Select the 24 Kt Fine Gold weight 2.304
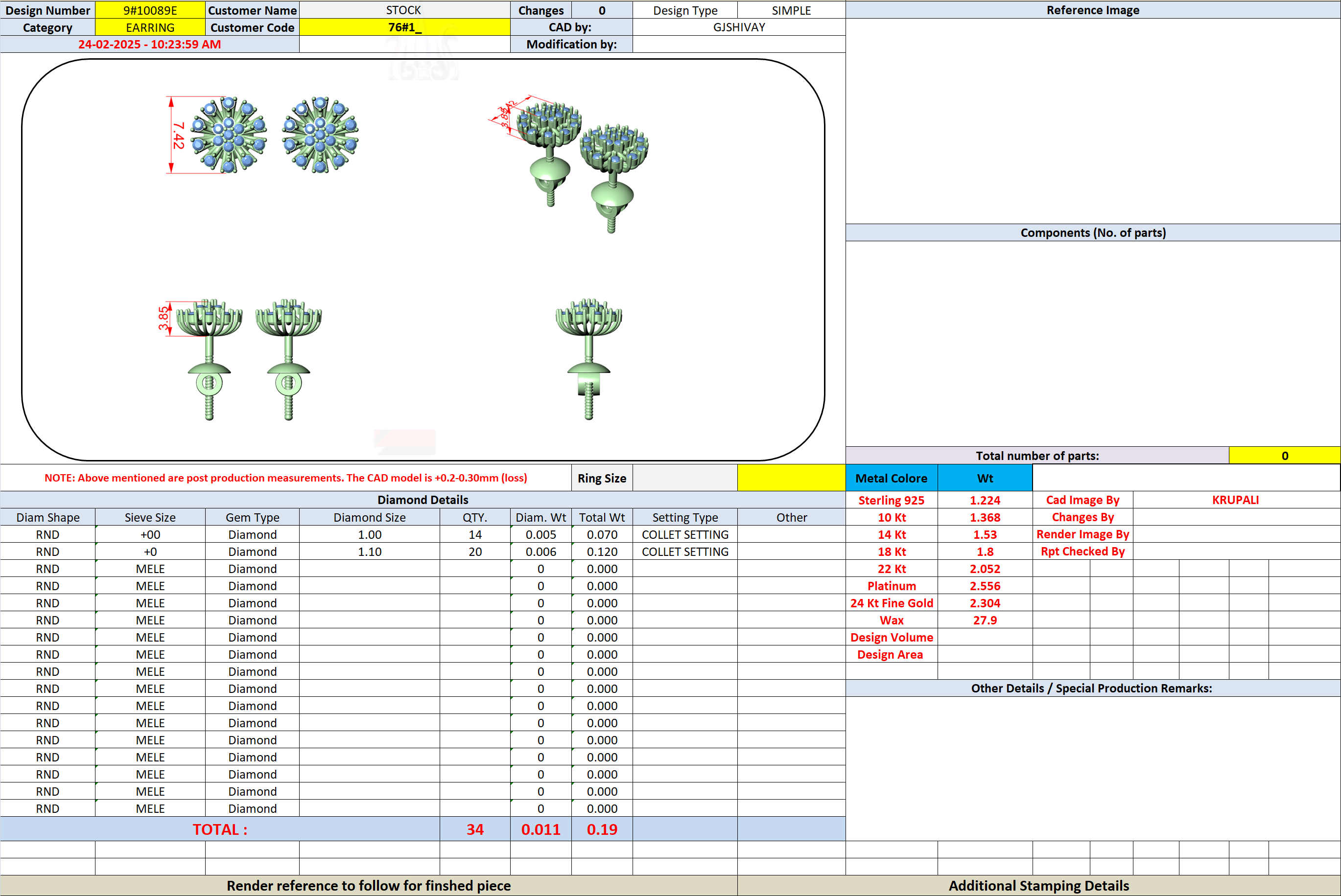The image size is (1341, 896). pyautogui.click(x=985, y=603)
